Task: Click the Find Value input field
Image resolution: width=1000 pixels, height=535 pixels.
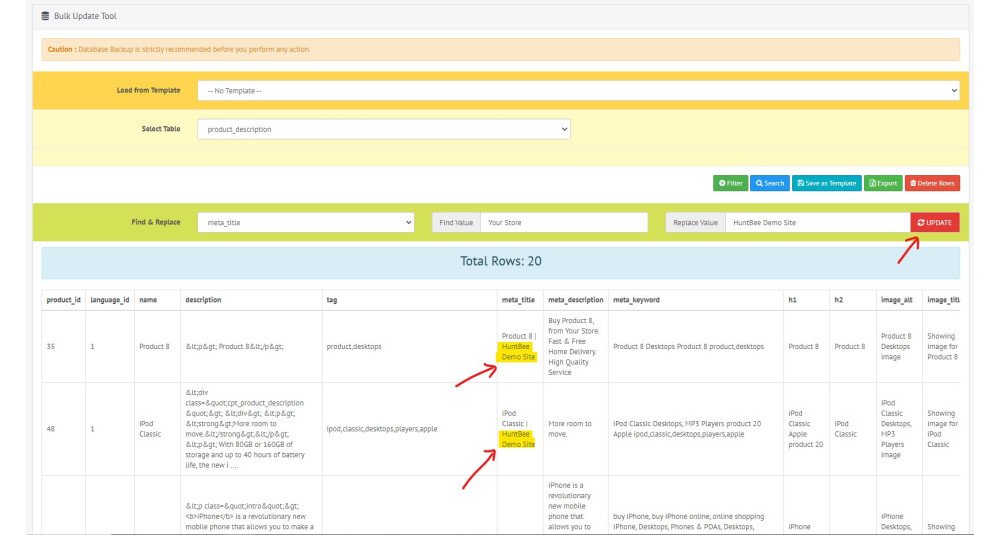Action: (x=564, y=223)
